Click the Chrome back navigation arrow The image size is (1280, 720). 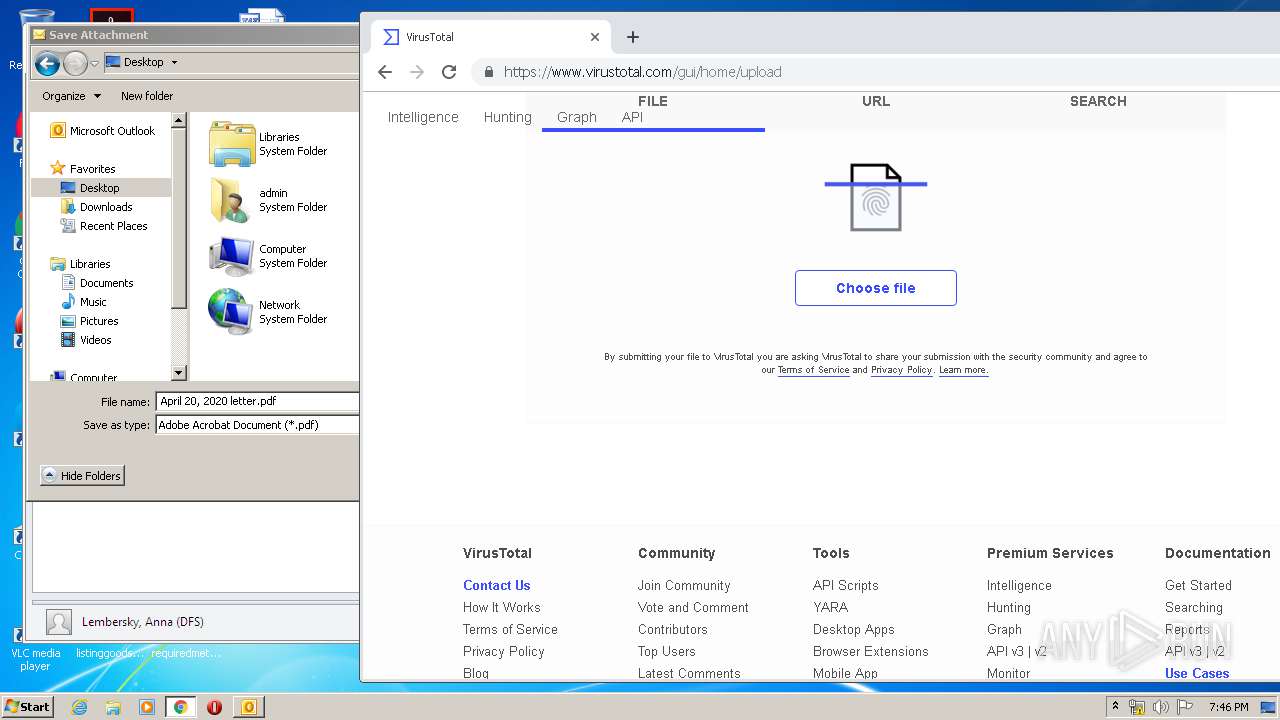(385, 72)
